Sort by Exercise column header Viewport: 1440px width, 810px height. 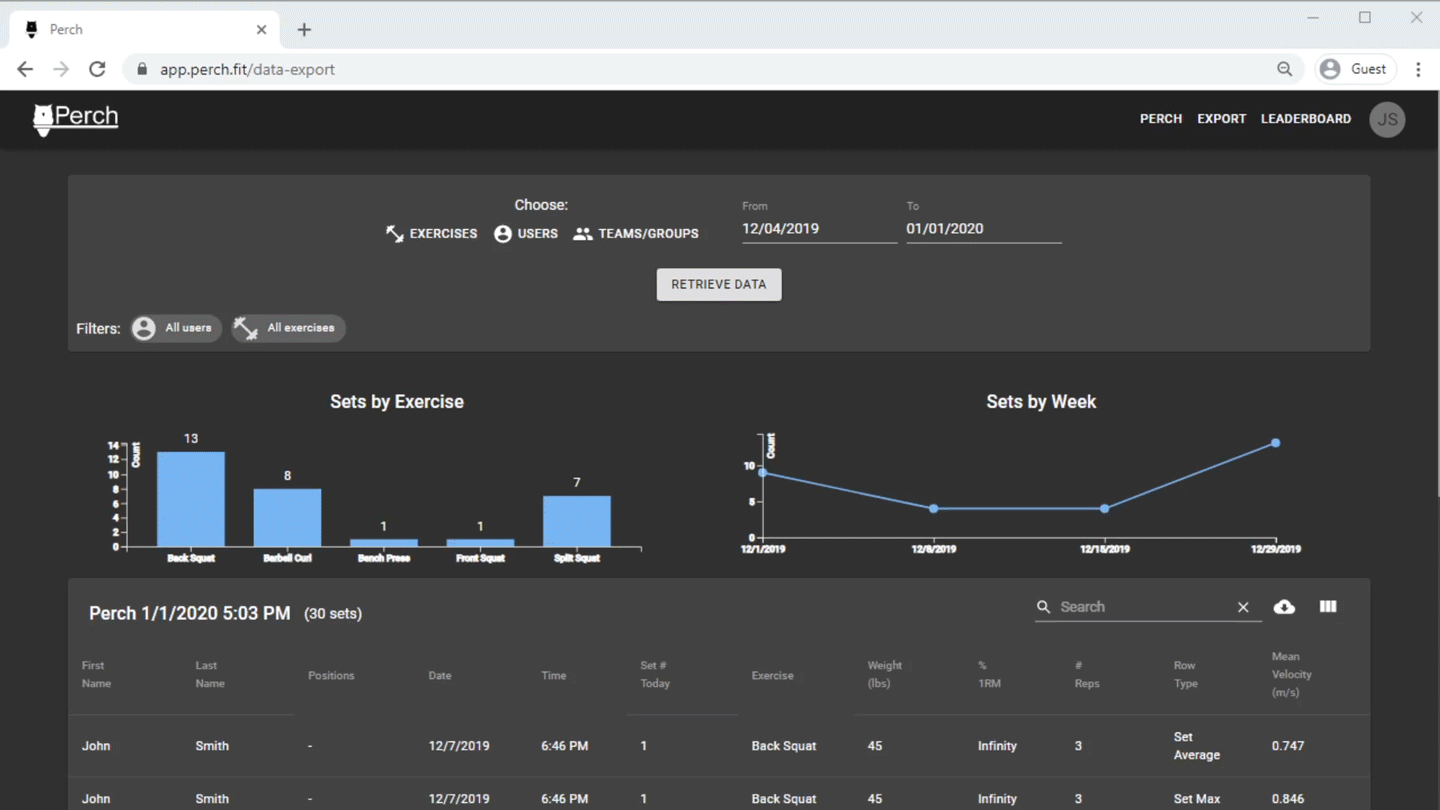pos(773,676)
